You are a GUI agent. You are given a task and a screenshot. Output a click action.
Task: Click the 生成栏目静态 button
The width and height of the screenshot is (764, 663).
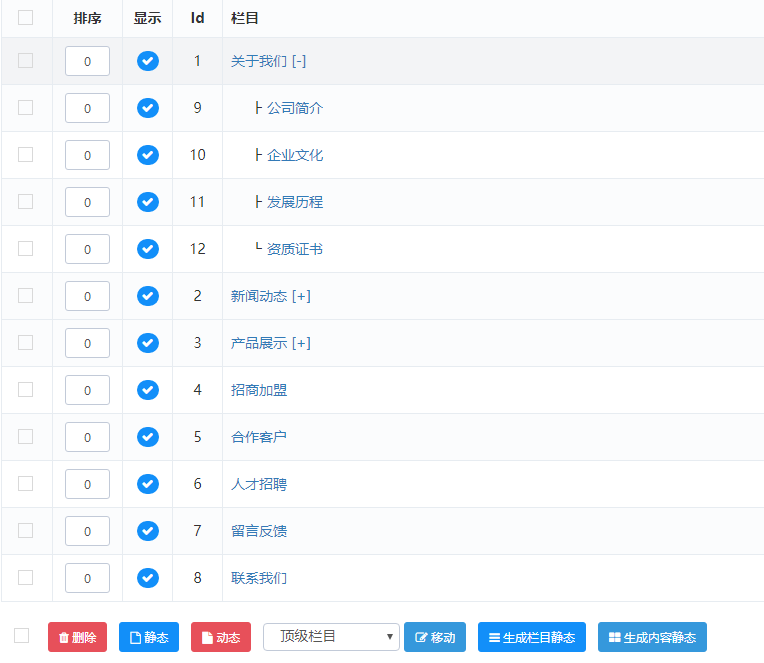532,637
